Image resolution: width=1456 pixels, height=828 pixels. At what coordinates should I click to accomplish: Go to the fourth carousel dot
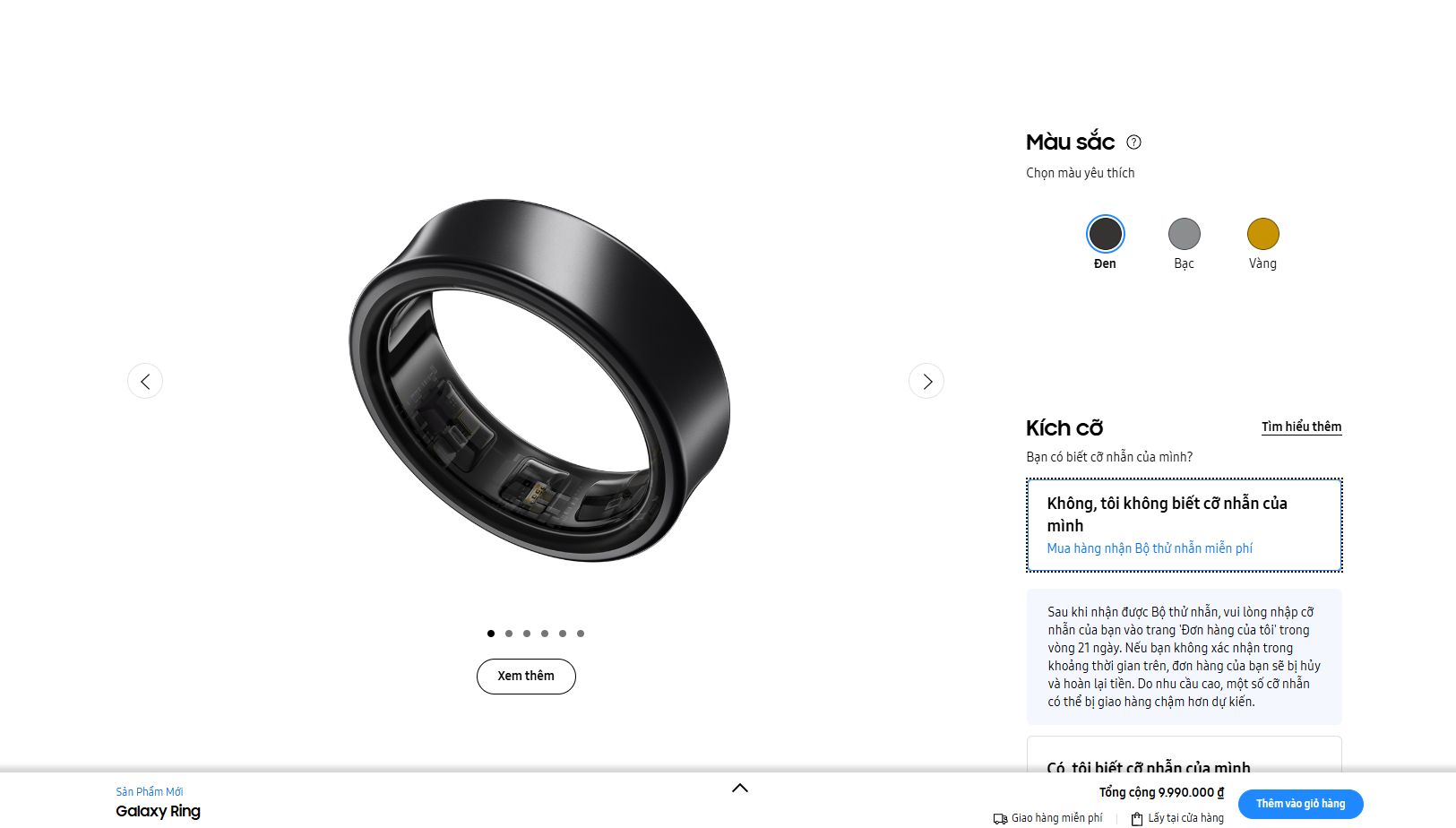tap(545, 634)
